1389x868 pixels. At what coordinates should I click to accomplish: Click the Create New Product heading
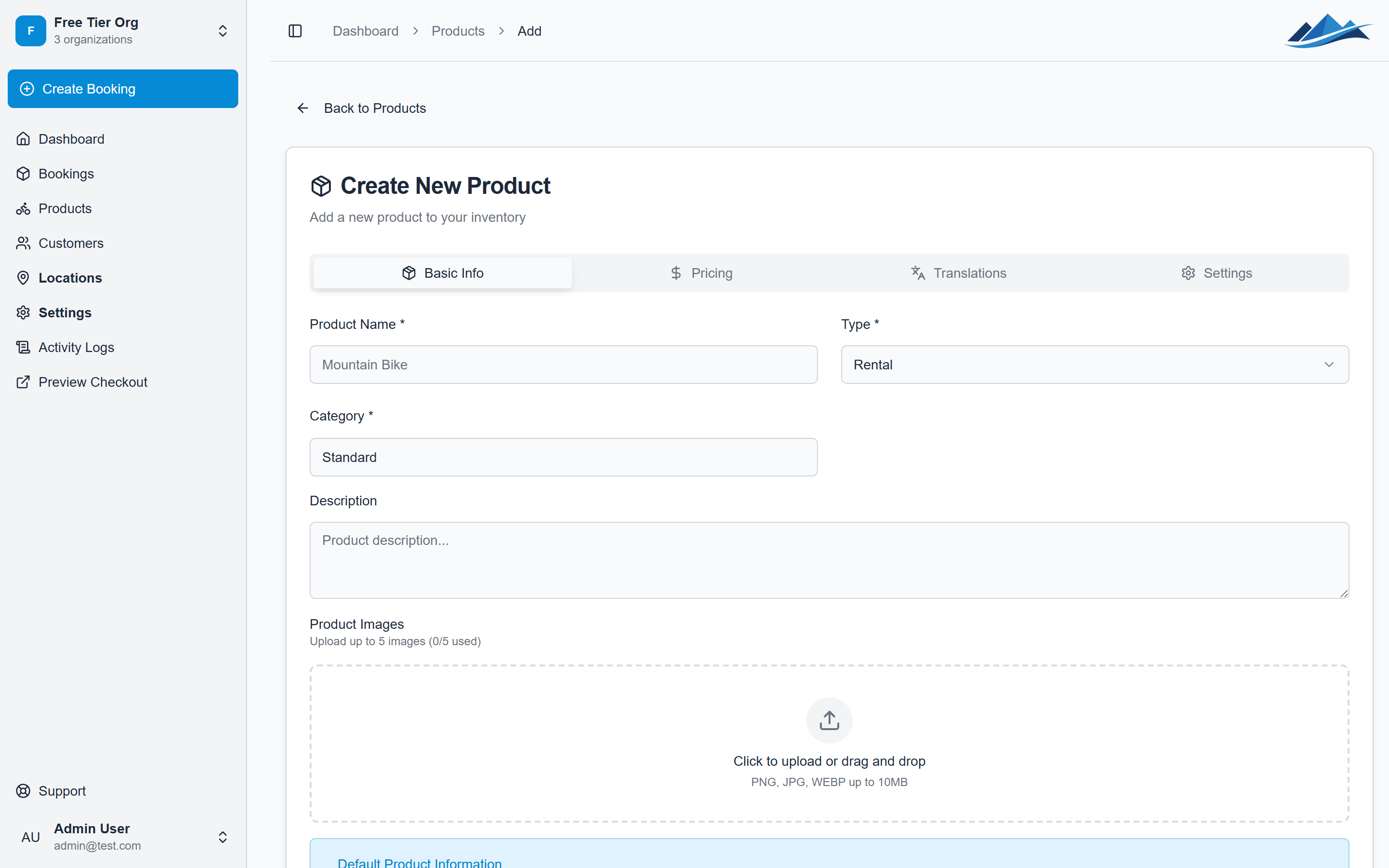(x=446, y=186)
